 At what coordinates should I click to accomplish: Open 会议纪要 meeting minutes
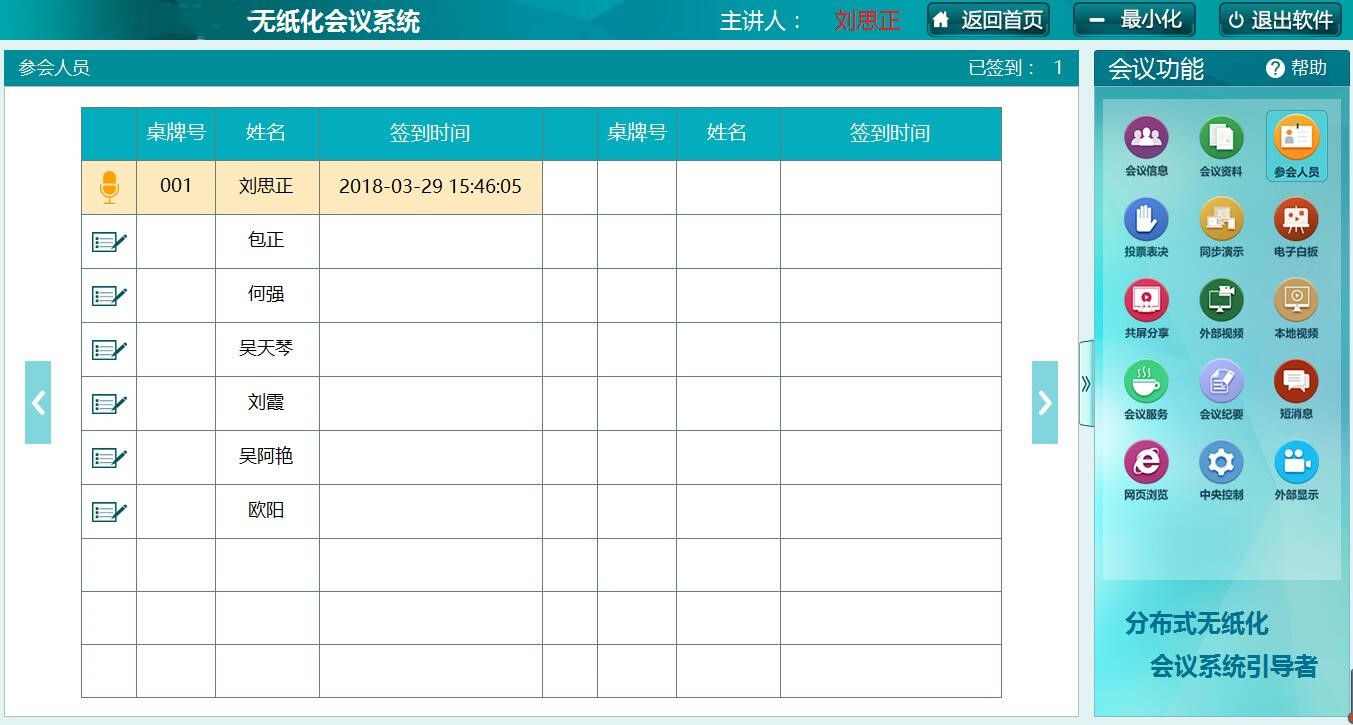click(1221, 382)
